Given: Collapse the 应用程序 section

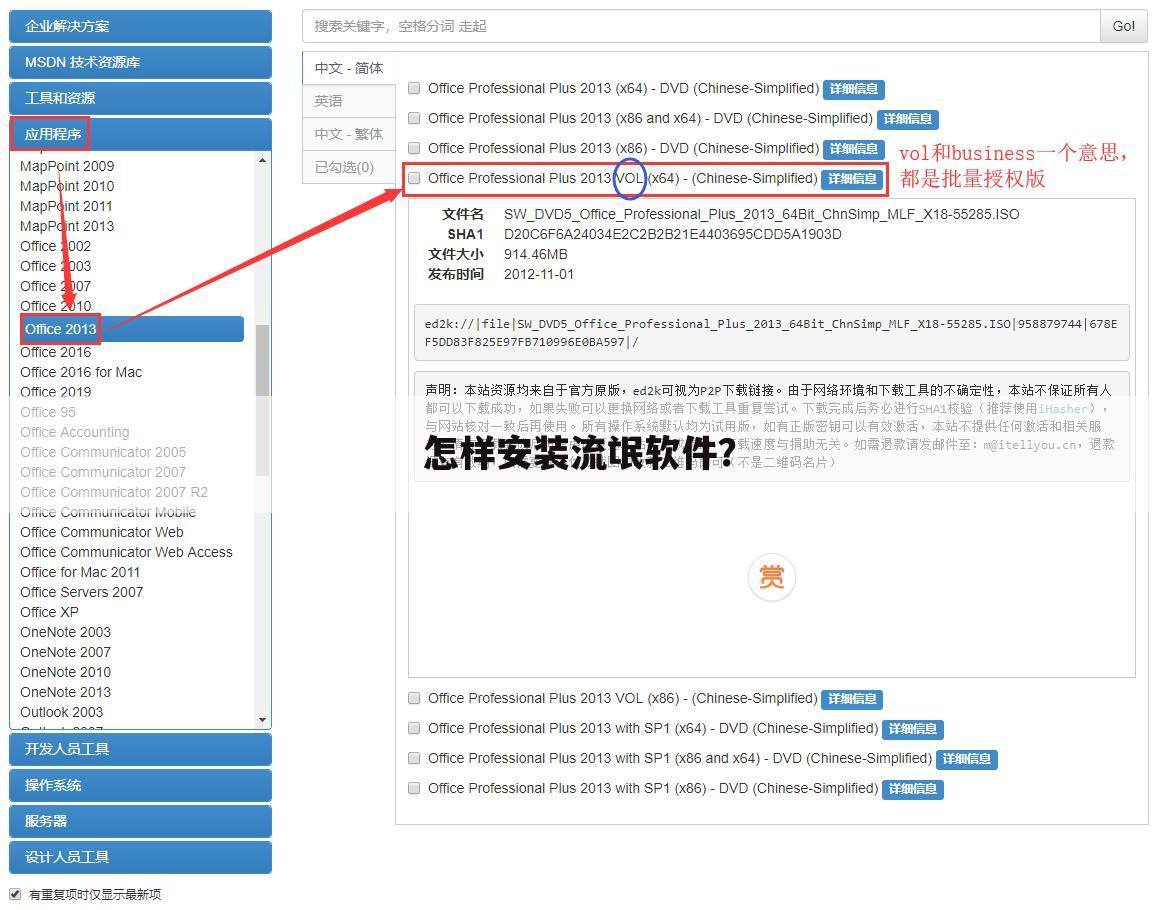Looking at the screenshot, I should [x=140, y=134].
